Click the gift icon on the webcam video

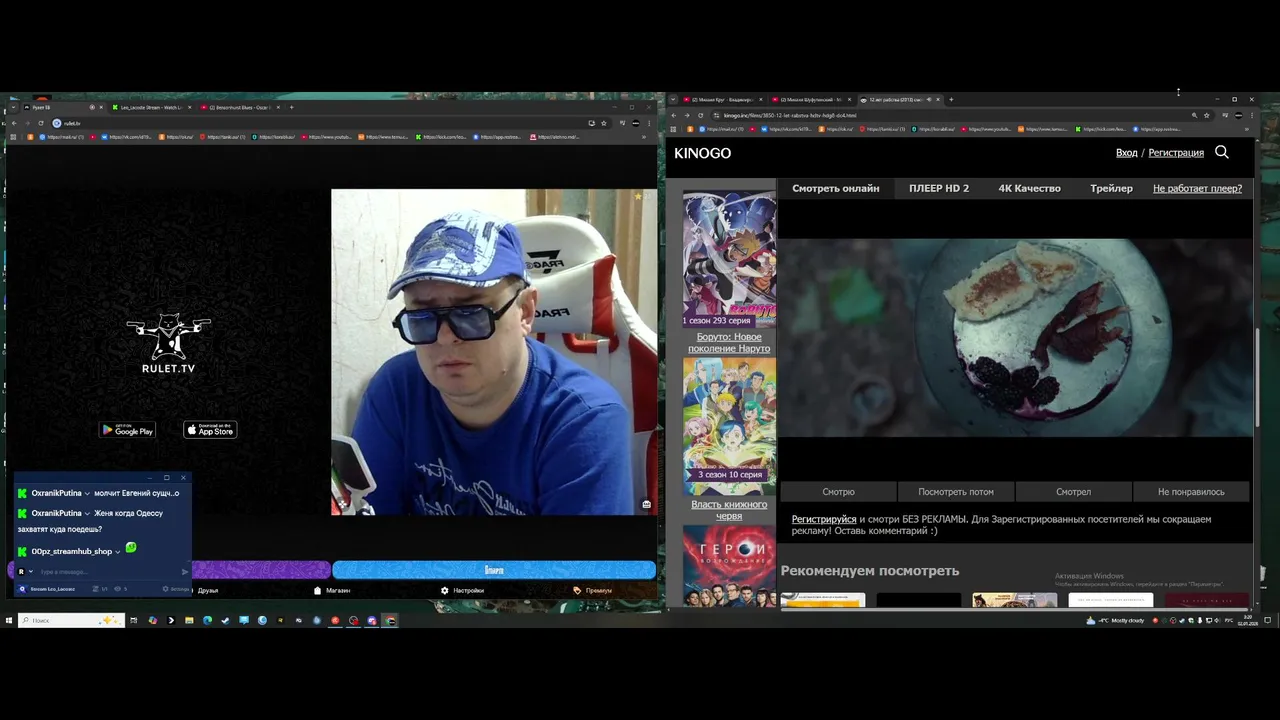pyautogui.click(x=647, y=504)
